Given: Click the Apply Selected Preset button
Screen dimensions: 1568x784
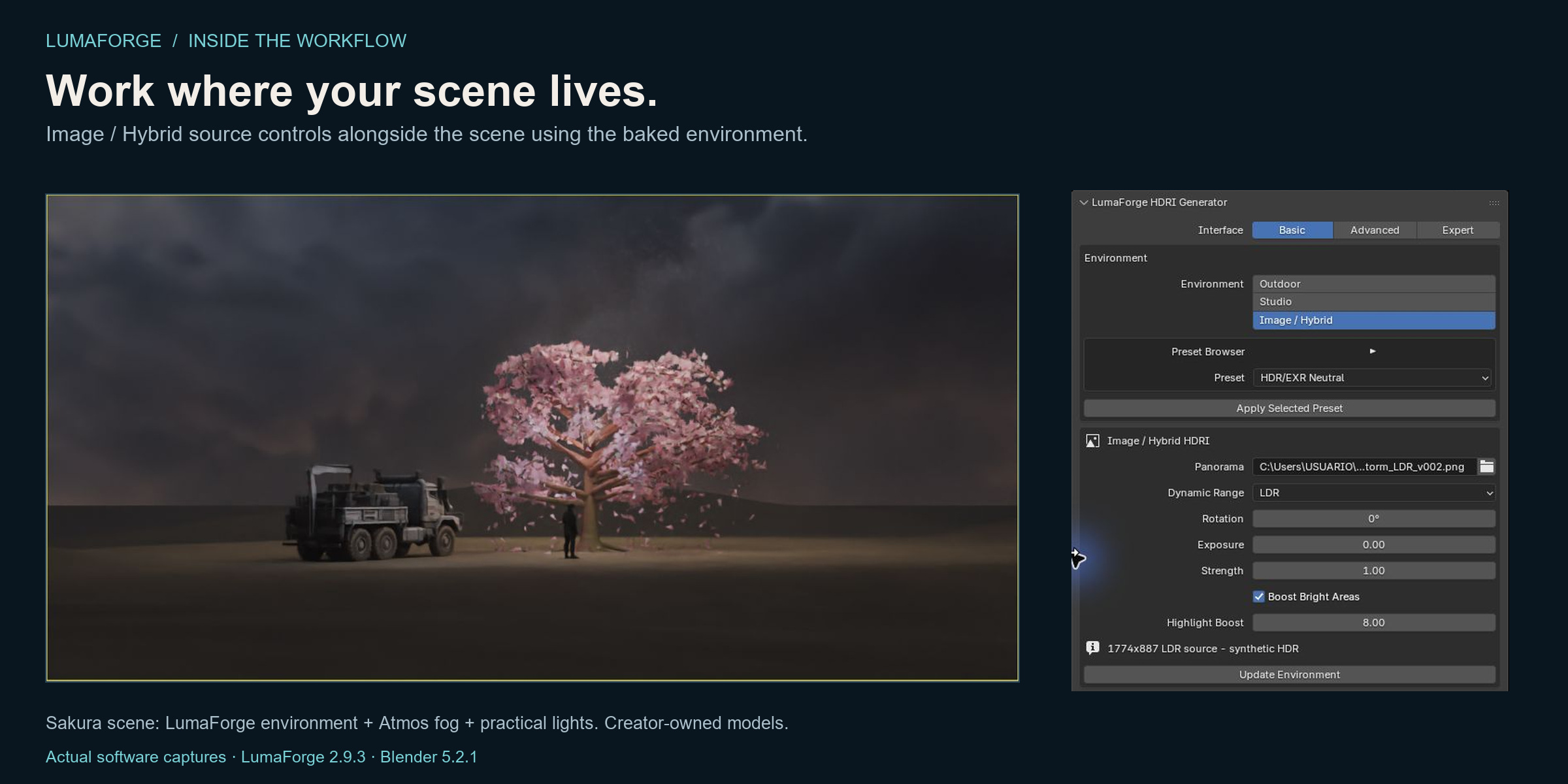Looking at the screenshot, I should click(x=1289, y=408).
